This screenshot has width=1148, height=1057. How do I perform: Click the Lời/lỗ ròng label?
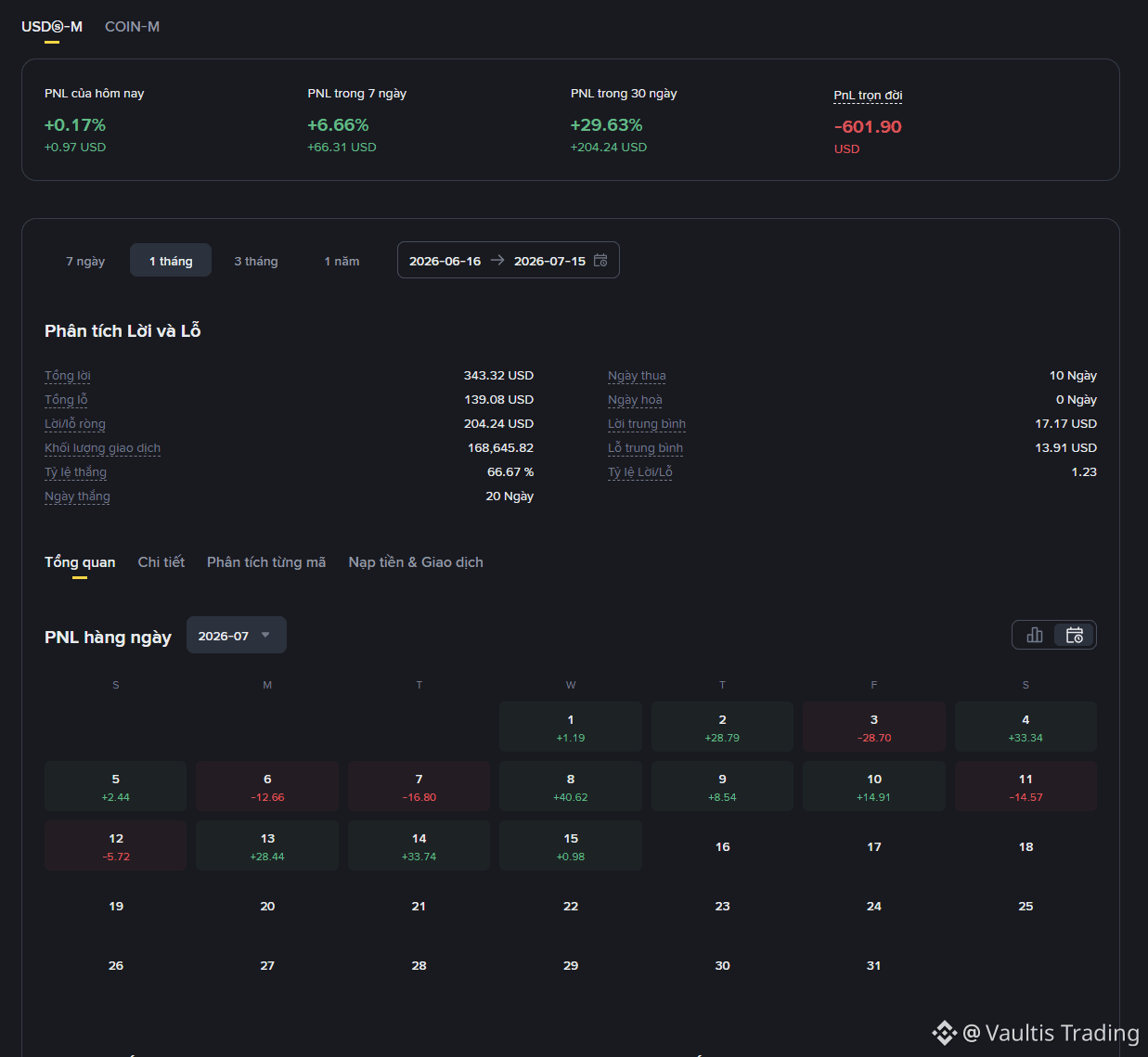click(x=75, y=424)
